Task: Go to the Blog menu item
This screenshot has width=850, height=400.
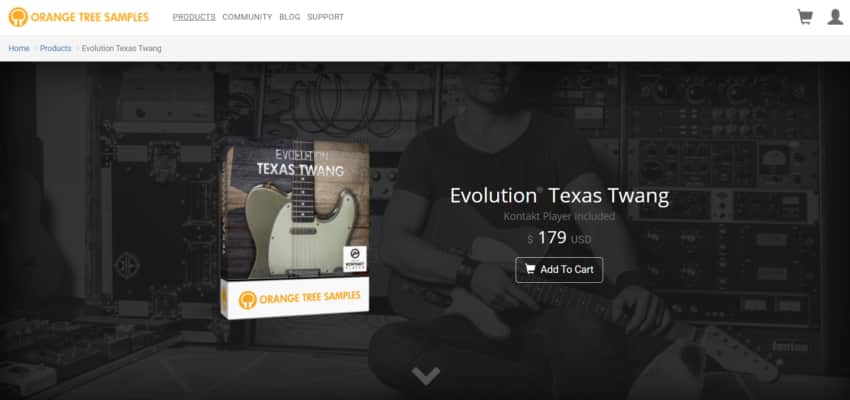Action: (289, 17)
